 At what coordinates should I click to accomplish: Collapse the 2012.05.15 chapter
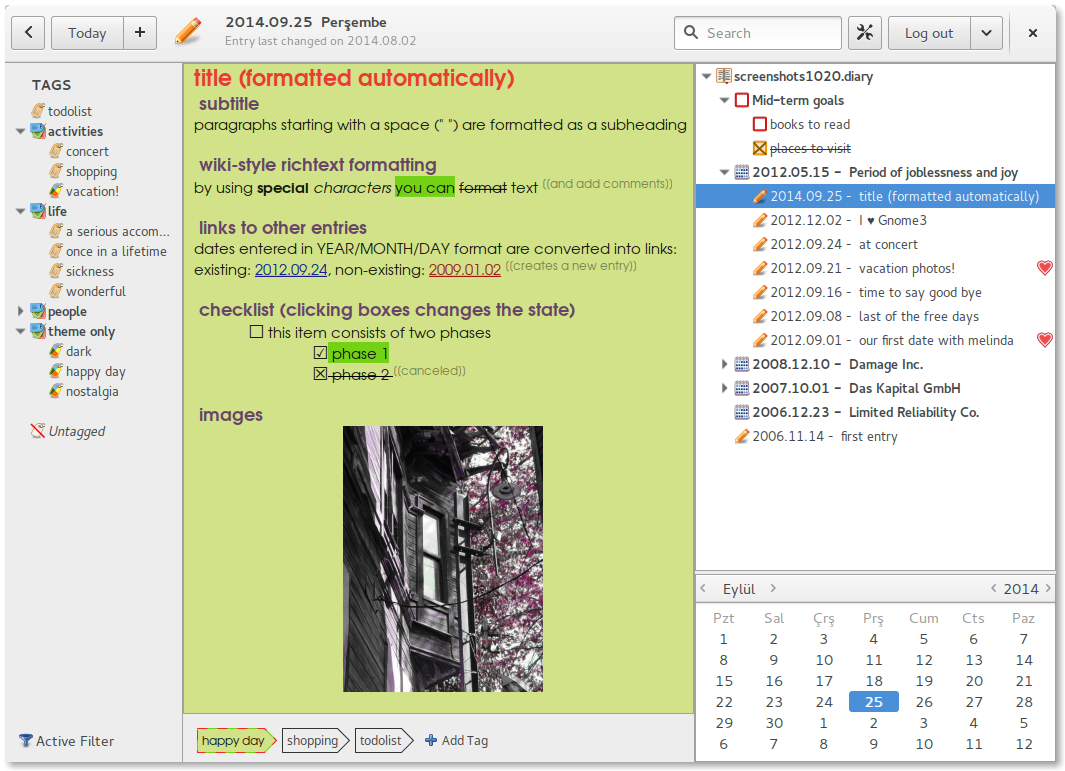coord(725,172)
